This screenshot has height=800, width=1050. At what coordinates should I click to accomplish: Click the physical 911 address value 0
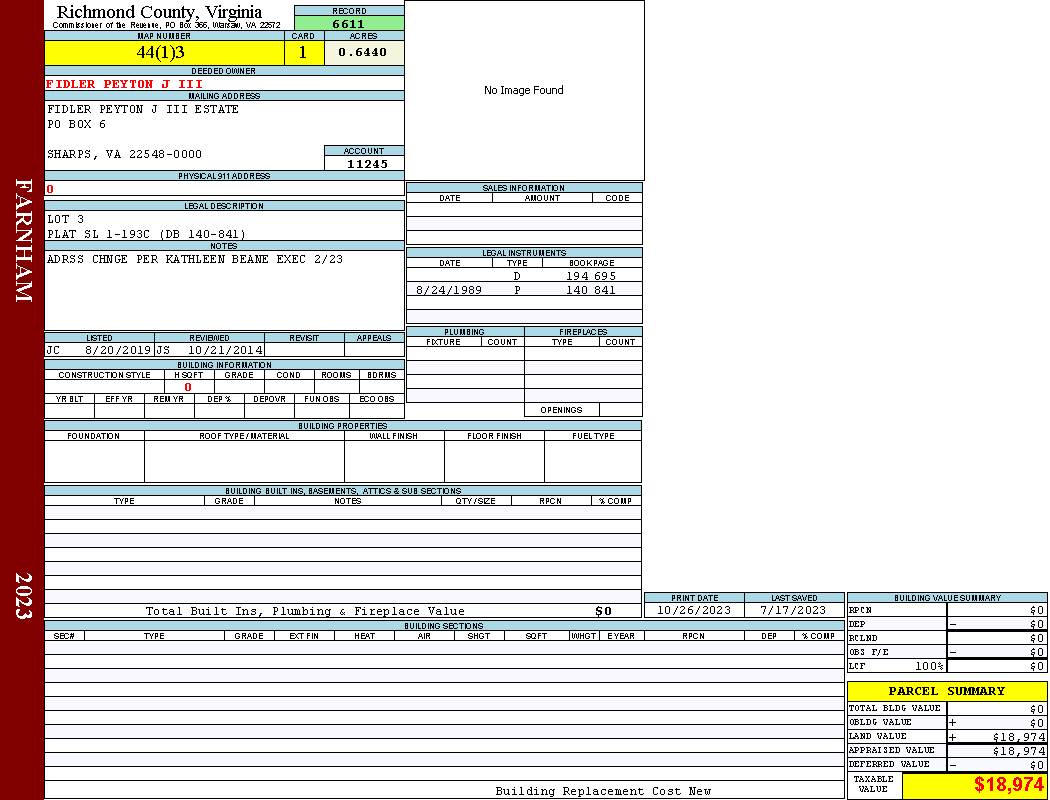[50, 189]
